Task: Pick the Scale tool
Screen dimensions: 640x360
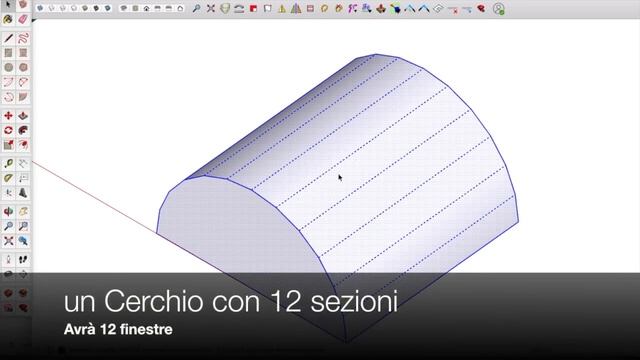Action: [9, 145]
